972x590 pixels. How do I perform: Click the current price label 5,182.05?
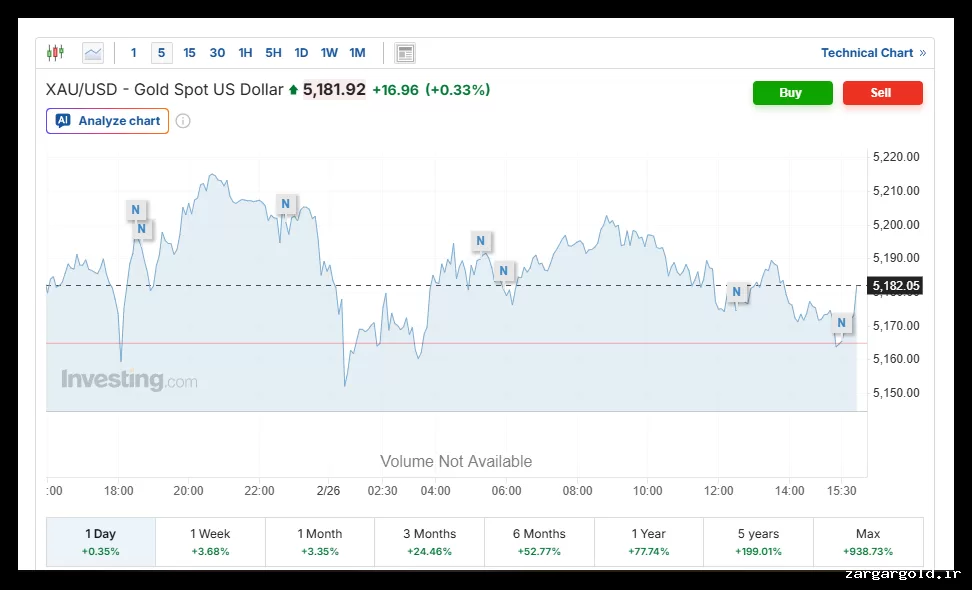895,286
